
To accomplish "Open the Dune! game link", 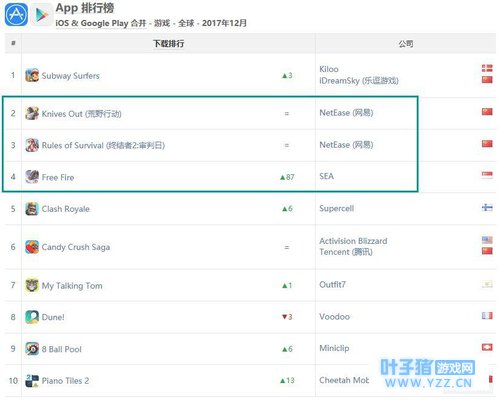I will point(53,317).
